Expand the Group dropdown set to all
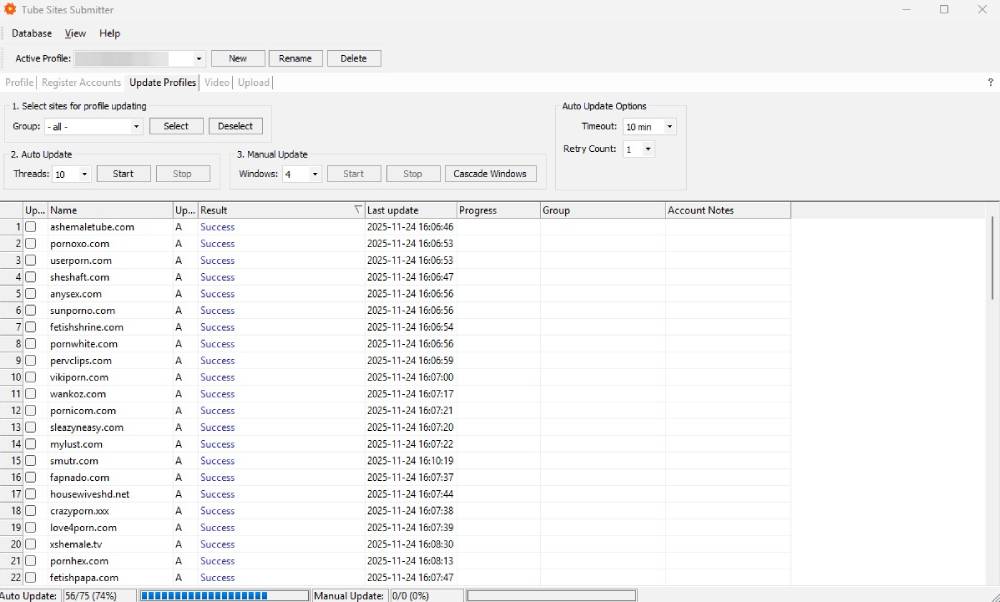 [x=136, y=127]
